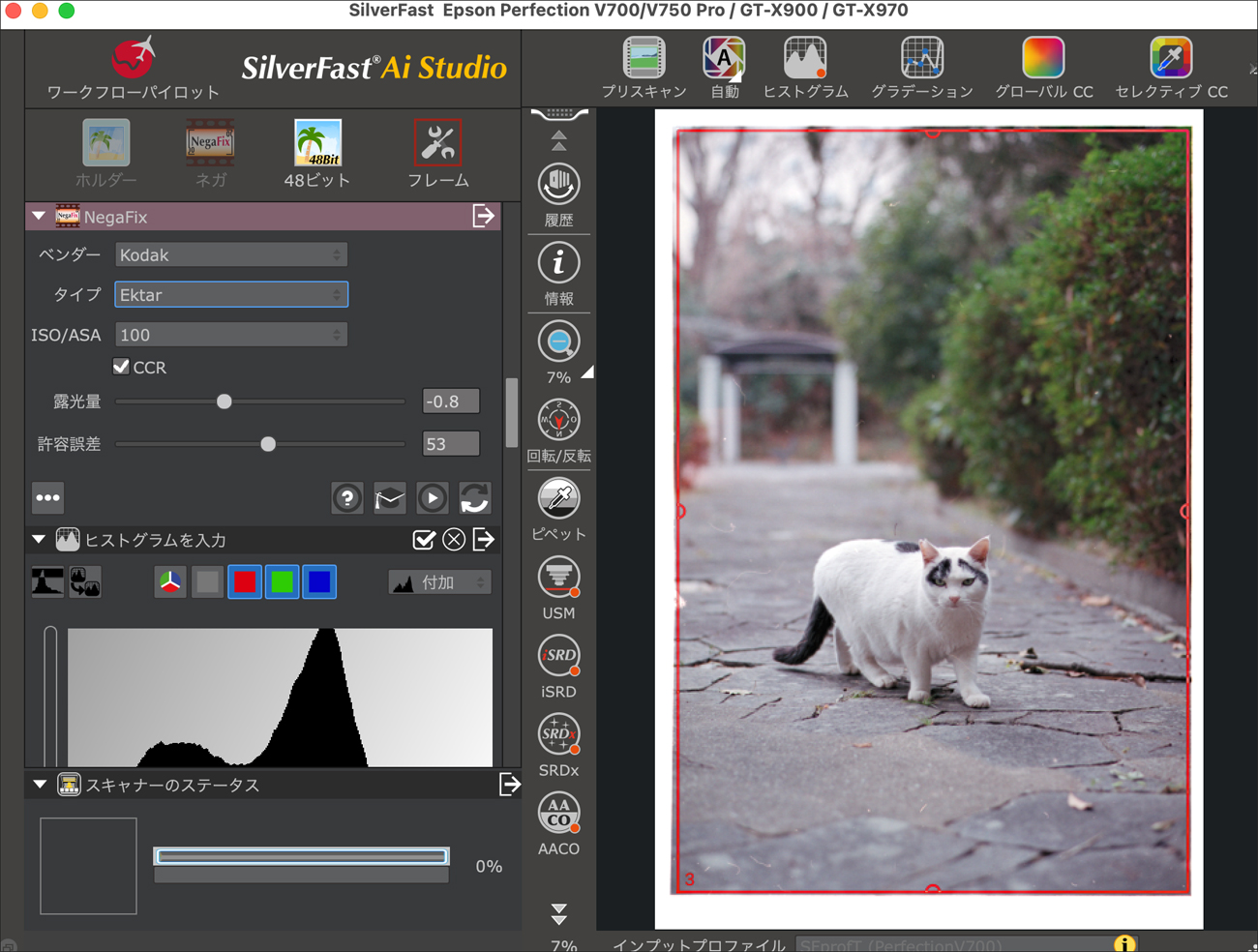Select the 48-bit (48ビット) mode tab
Viewport: 1258px width, 952px height.
[317, 144]
